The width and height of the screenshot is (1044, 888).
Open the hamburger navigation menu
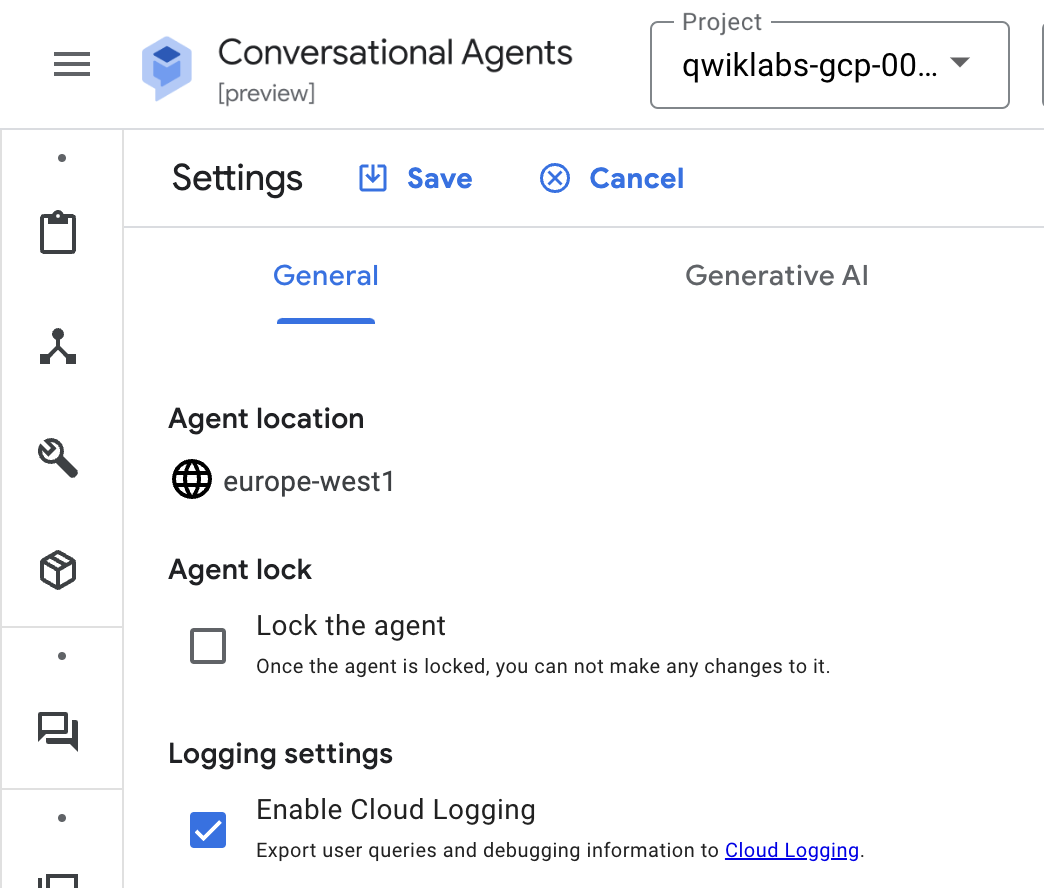coord(72,64)
